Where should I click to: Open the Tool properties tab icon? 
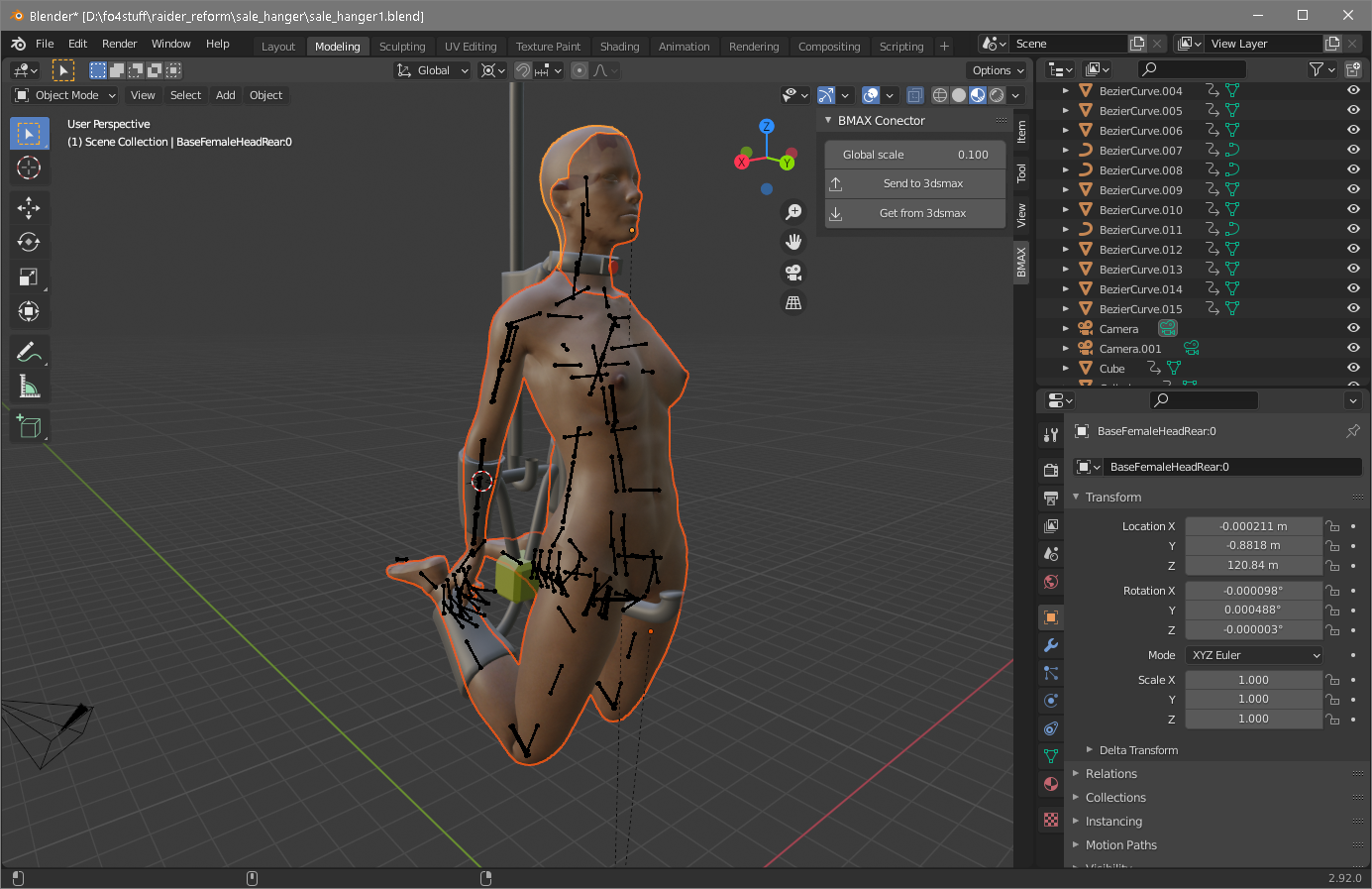(1051, 435)
